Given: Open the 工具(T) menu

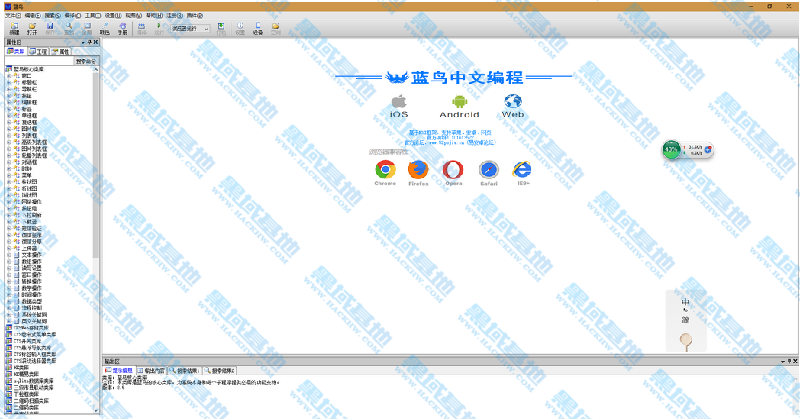Looking at the screenshot, I should [x=93, y=16].
